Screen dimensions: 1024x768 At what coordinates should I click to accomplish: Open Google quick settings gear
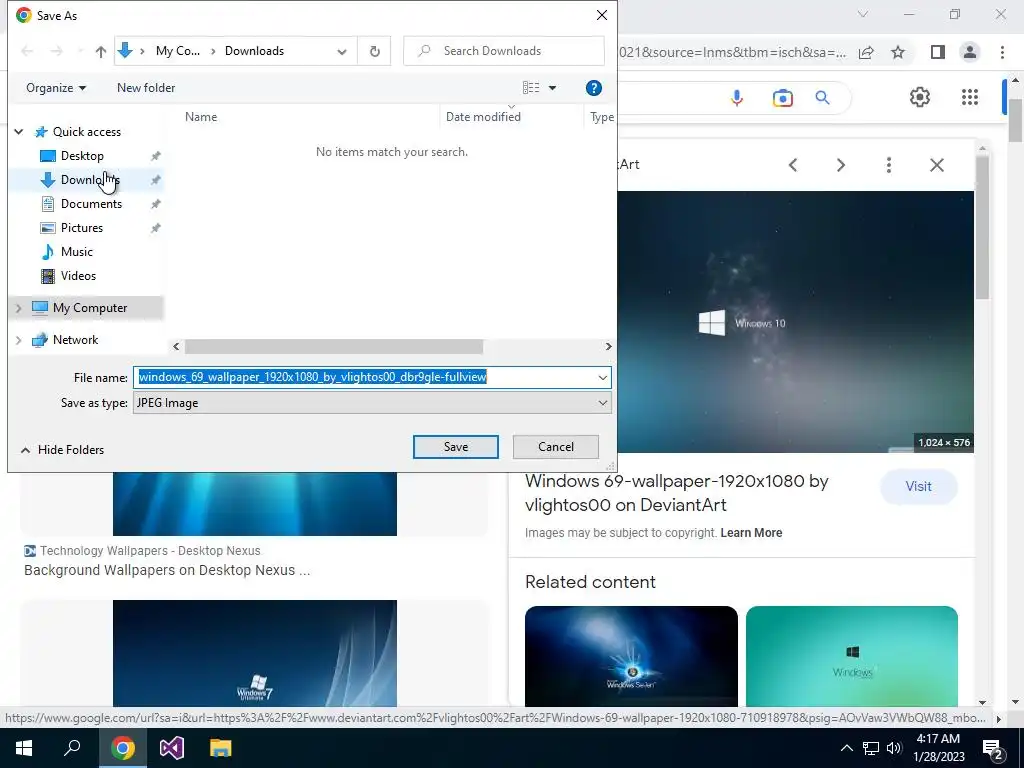[x=920, y=97]
